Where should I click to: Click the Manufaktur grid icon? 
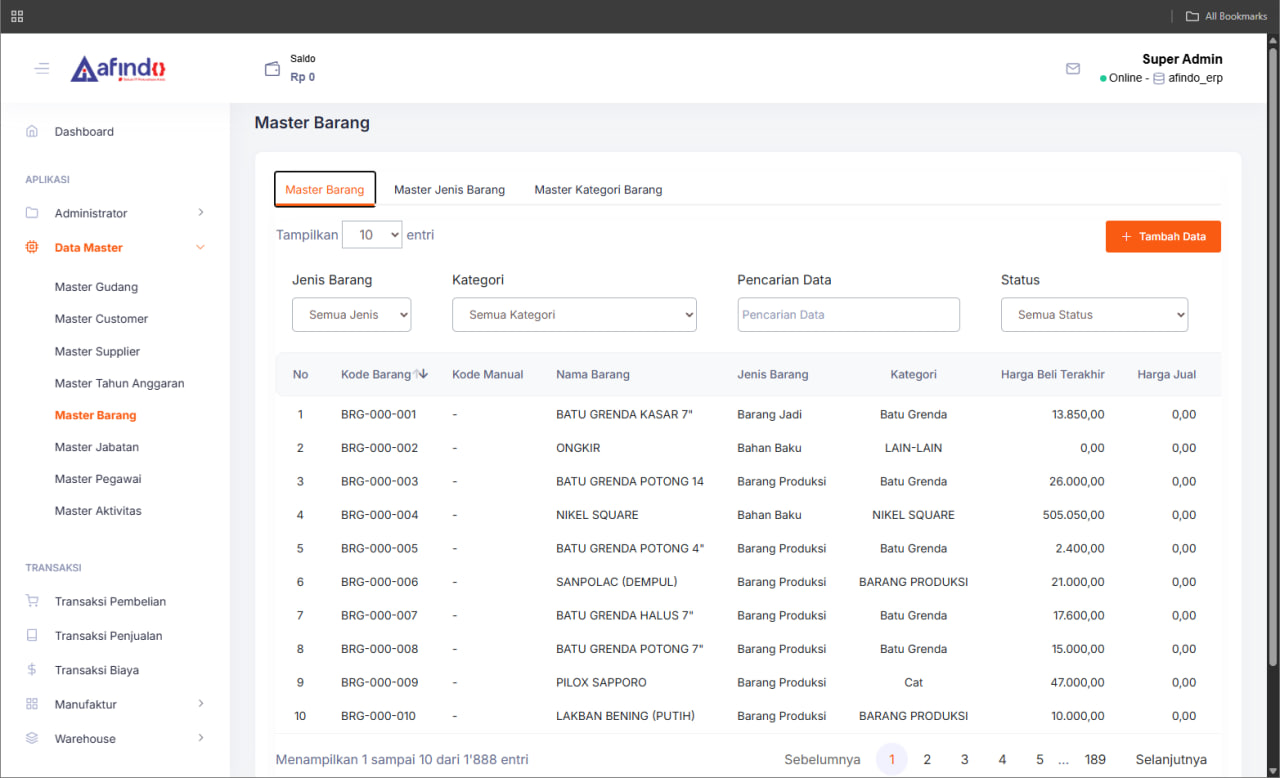[32, 704]
